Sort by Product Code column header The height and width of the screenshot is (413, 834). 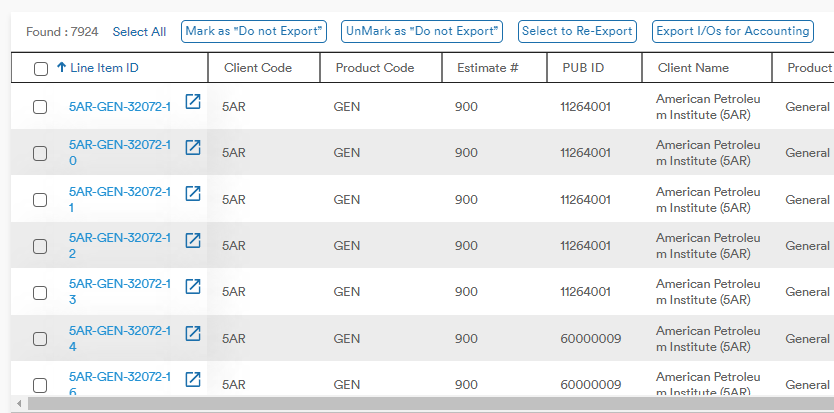point(375,68)
